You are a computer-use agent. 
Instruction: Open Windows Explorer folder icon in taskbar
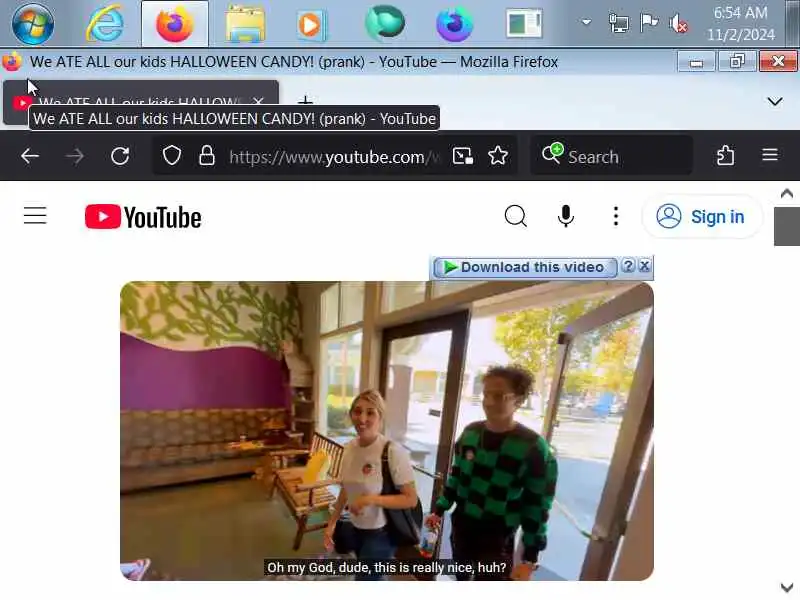(x=245, y=24)
